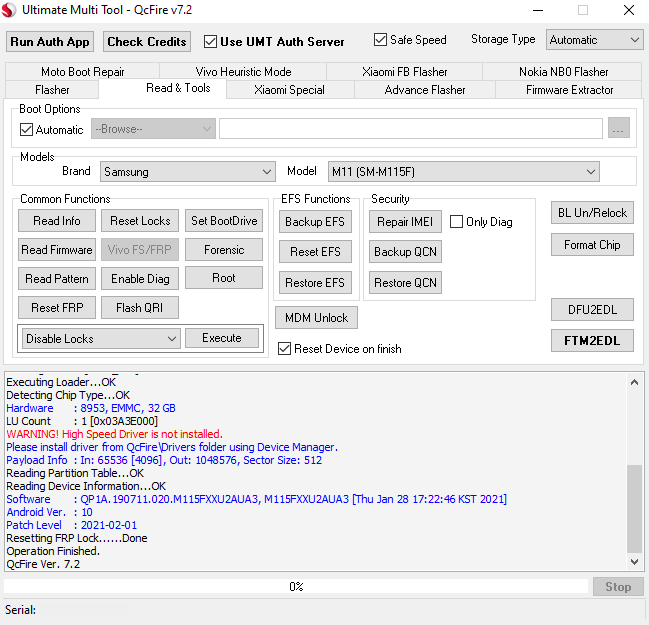Switch to Flasher tab
Screen dimensions: 649x625
click(x=52, y=90)
